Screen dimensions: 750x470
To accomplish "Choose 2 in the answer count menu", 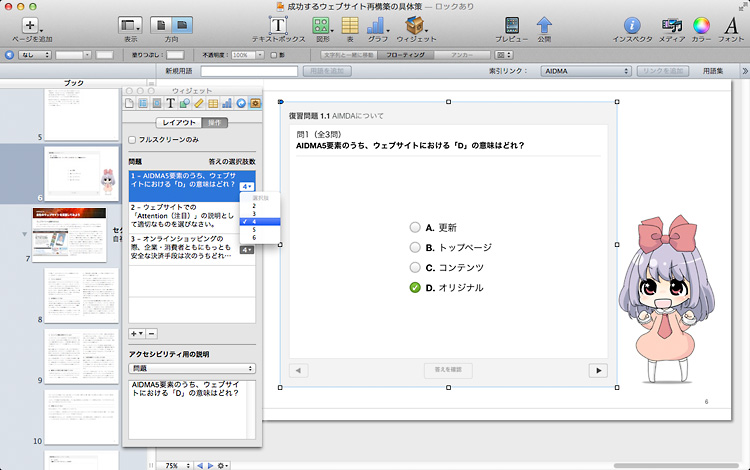I will [x=260, y=206].
